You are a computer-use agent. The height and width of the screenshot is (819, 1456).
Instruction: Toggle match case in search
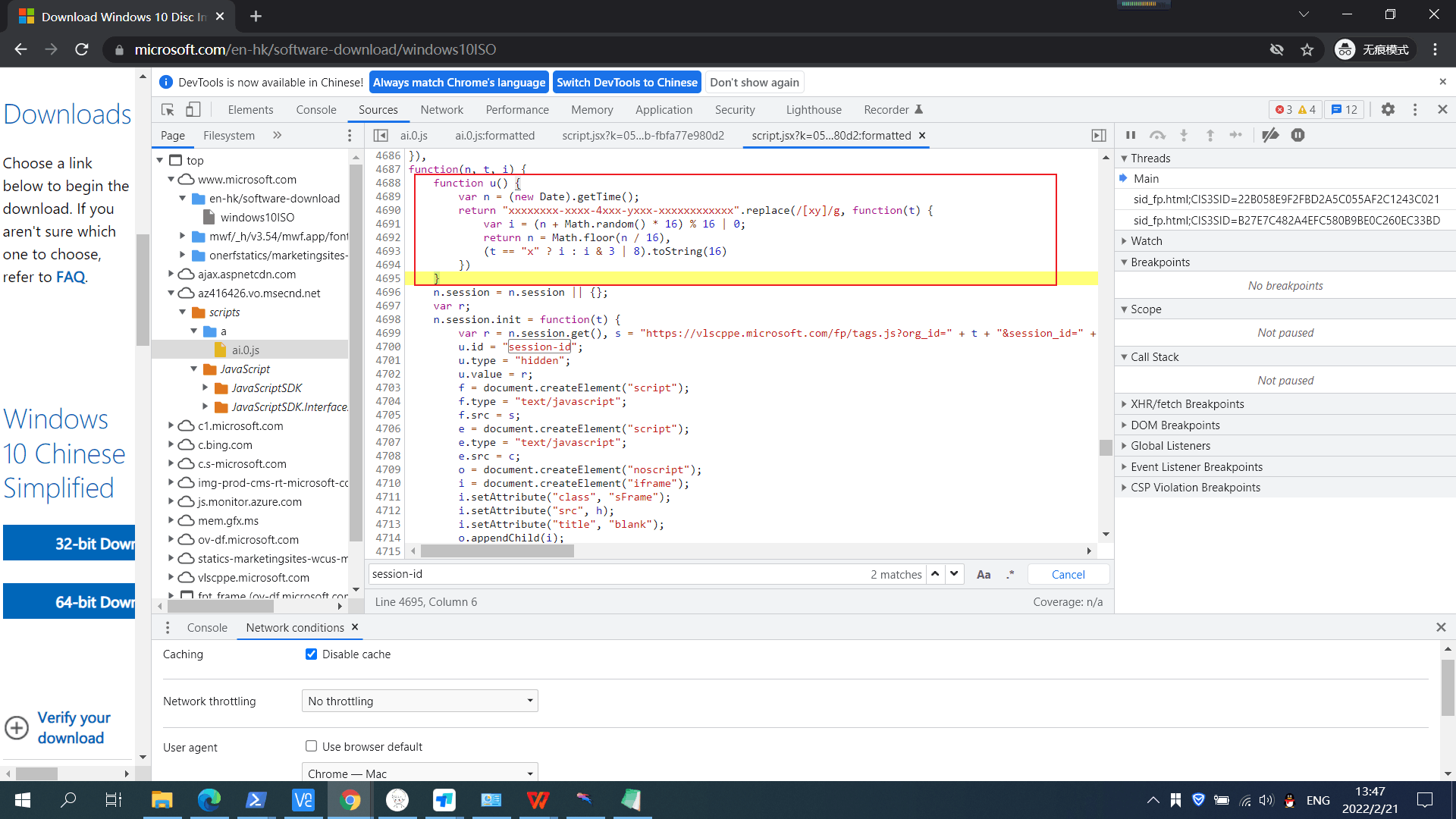[984, 575]
